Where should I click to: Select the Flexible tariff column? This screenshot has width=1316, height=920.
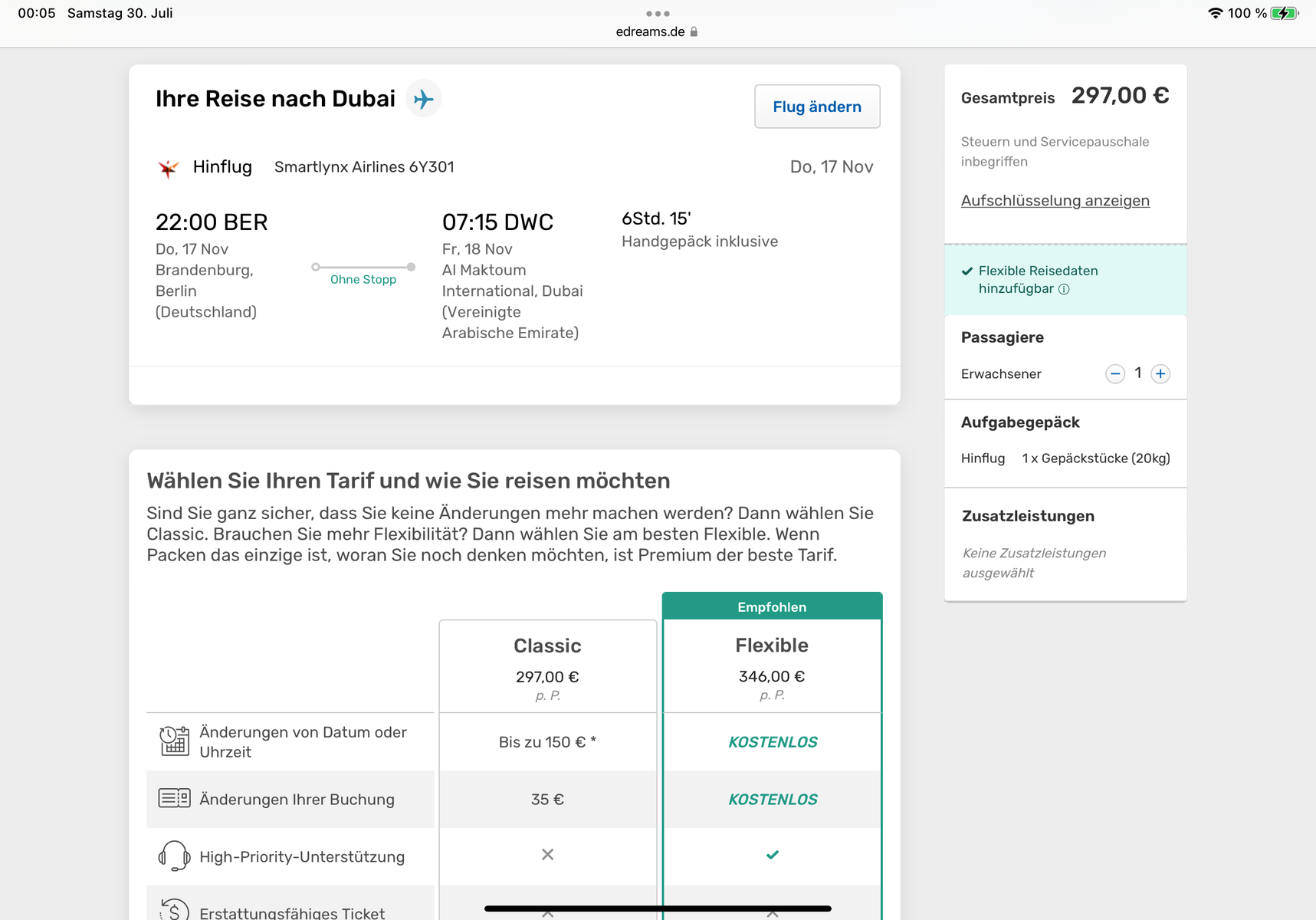tap(772, 665)
